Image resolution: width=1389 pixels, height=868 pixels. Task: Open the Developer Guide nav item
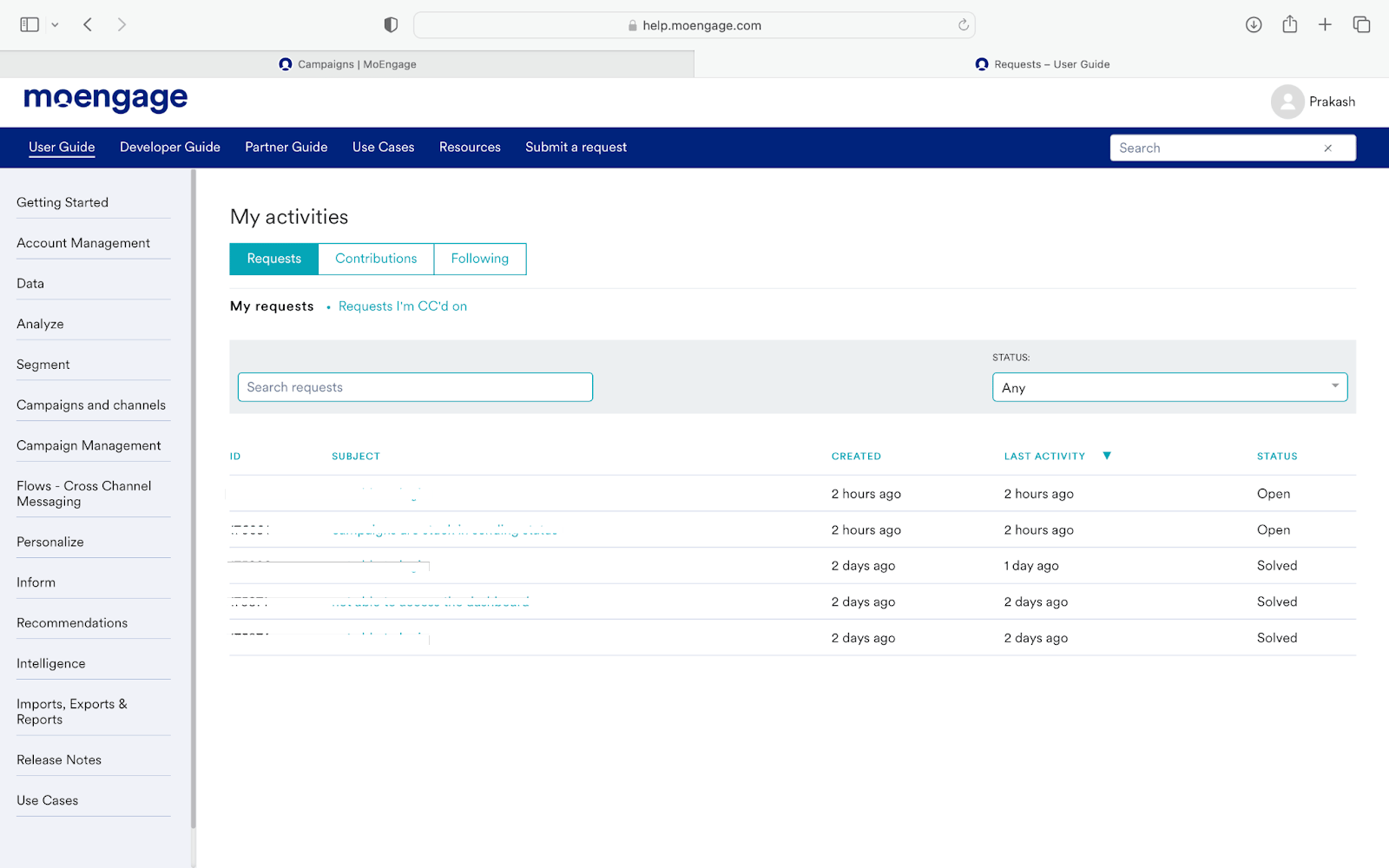[170, 148]
